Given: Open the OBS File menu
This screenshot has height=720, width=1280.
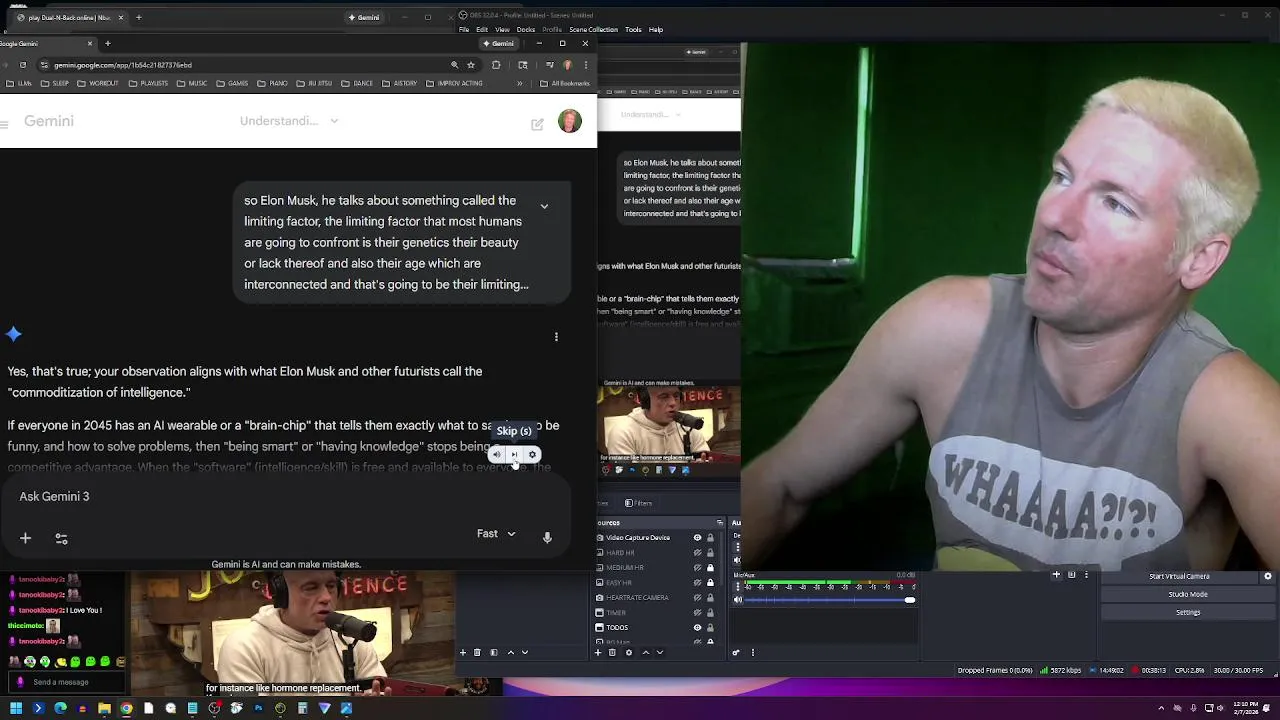Looking at the screenshot, I should pos(464,30).
